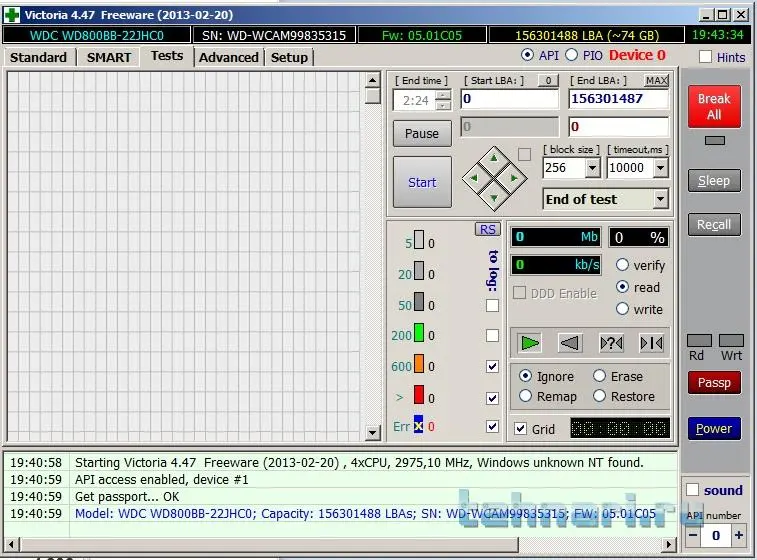Switch to the Standard tab
This screenshot has width=757, height=560.
39,57
